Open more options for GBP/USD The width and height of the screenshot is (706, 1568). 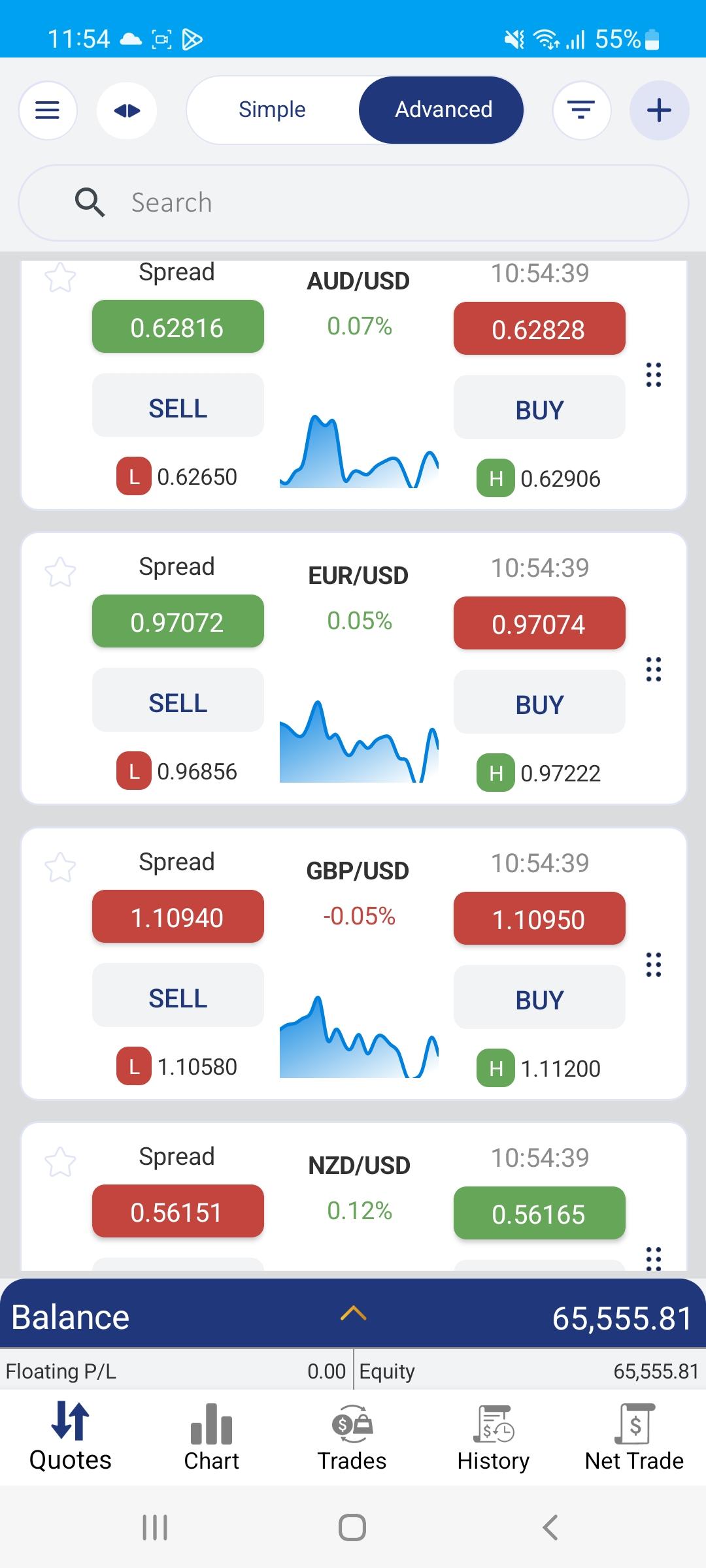[x=653, y=964]
